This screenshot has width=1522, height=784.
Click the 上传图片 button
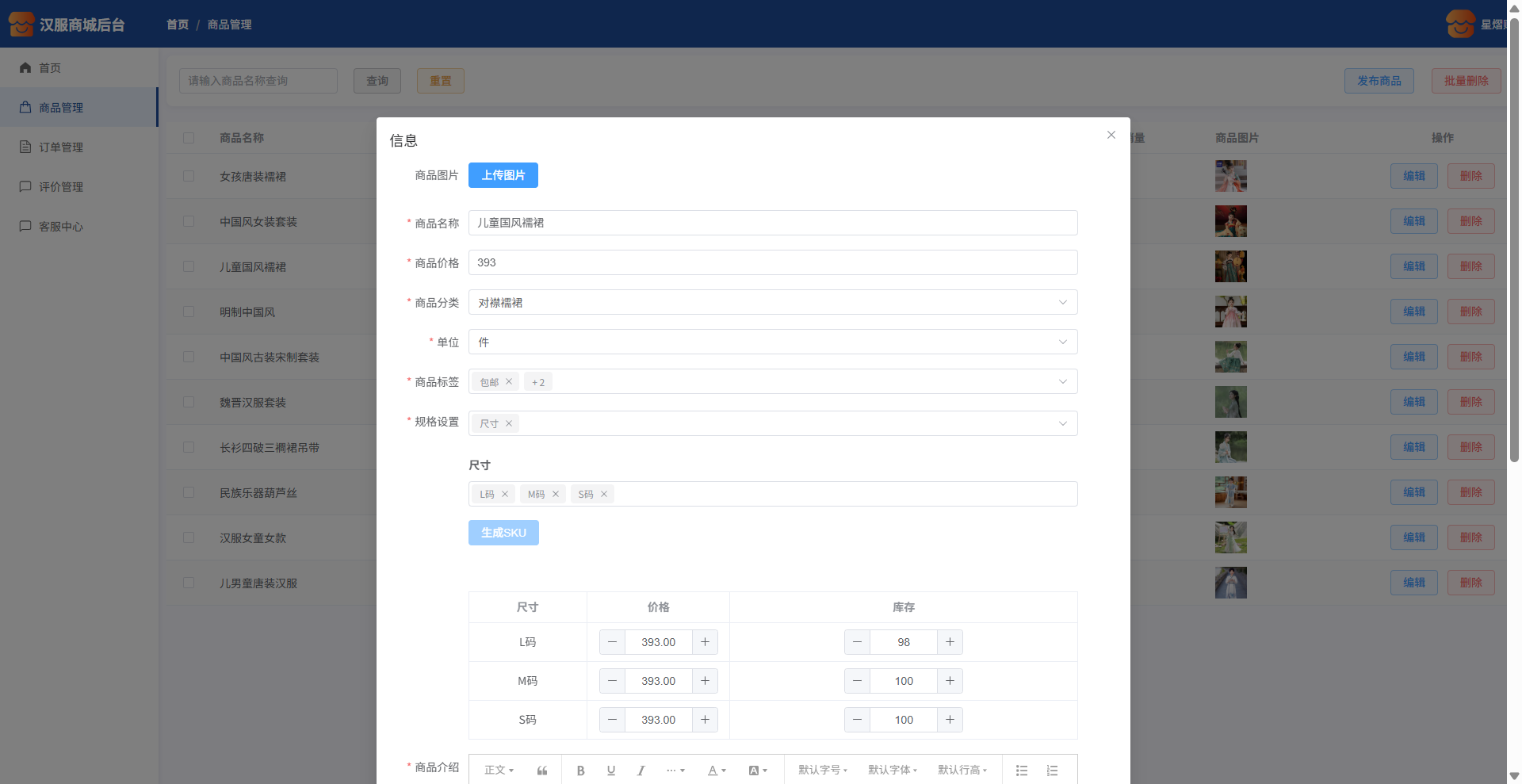503,175
